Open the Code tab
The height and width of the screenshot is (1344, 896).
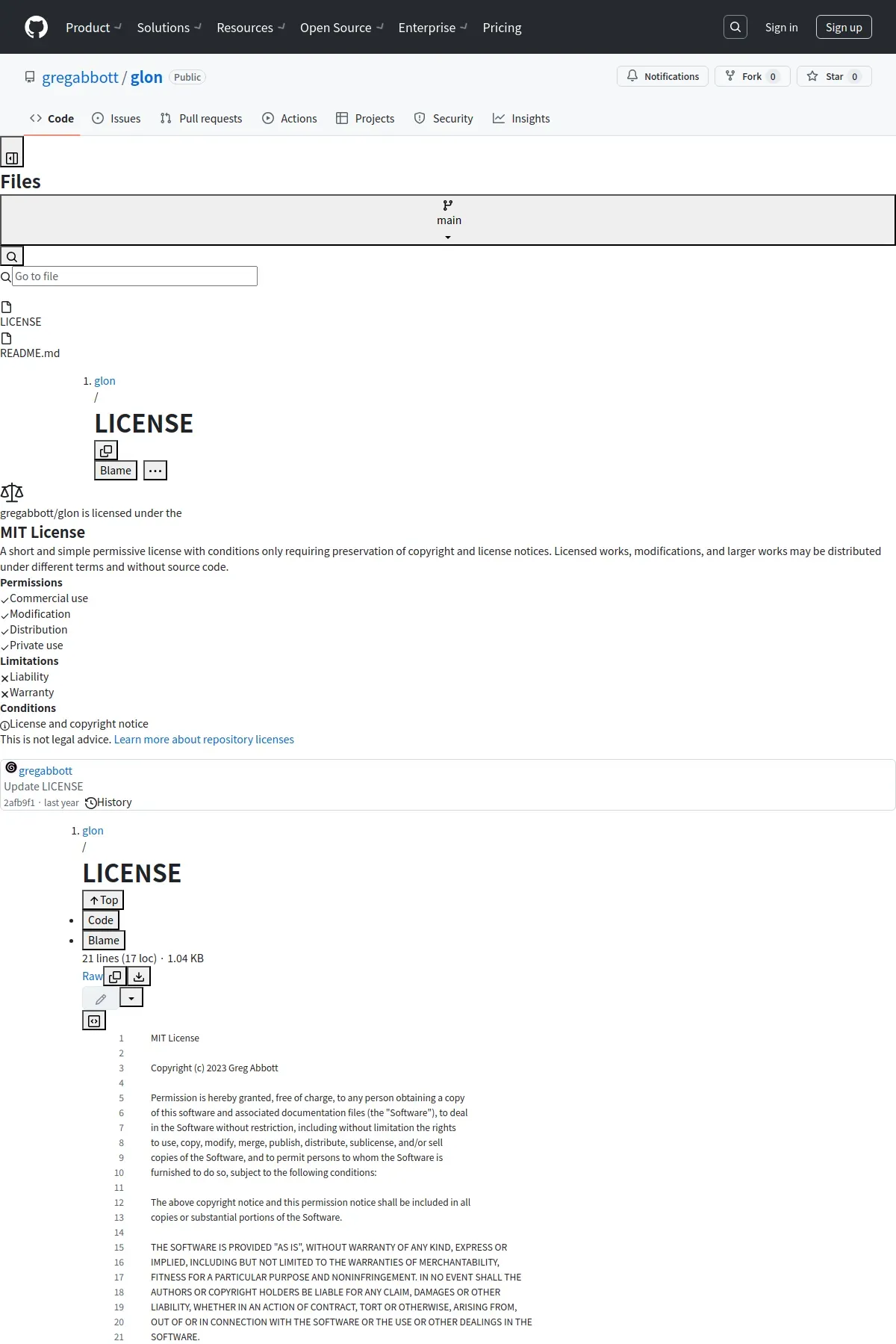[52, 119]
